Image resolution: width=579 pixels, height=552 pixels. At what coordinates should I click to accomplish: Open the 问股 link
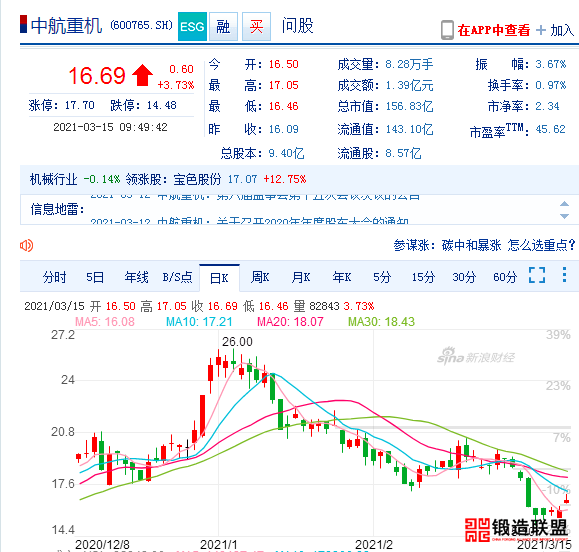point(297,26)
